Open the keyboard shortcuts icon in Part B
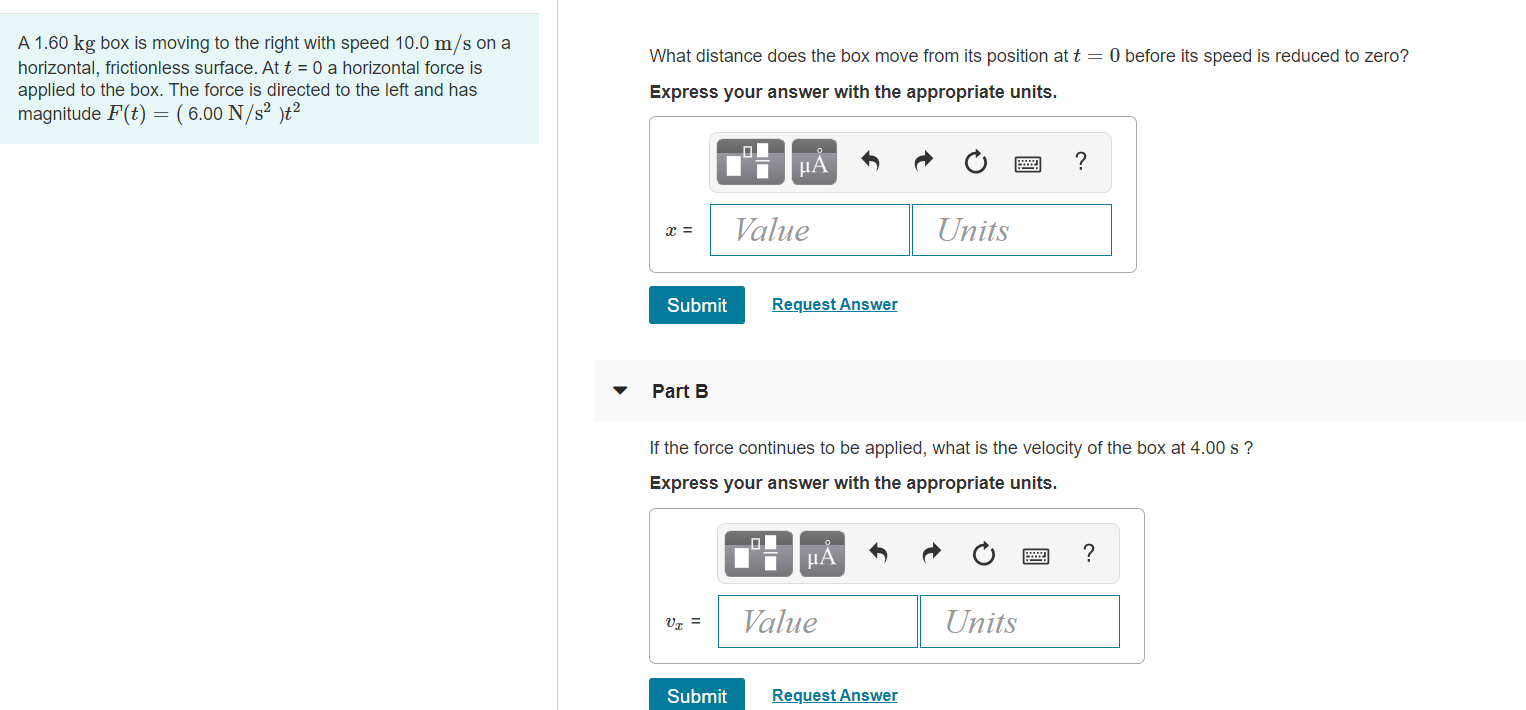 (x=1035, y=554)
